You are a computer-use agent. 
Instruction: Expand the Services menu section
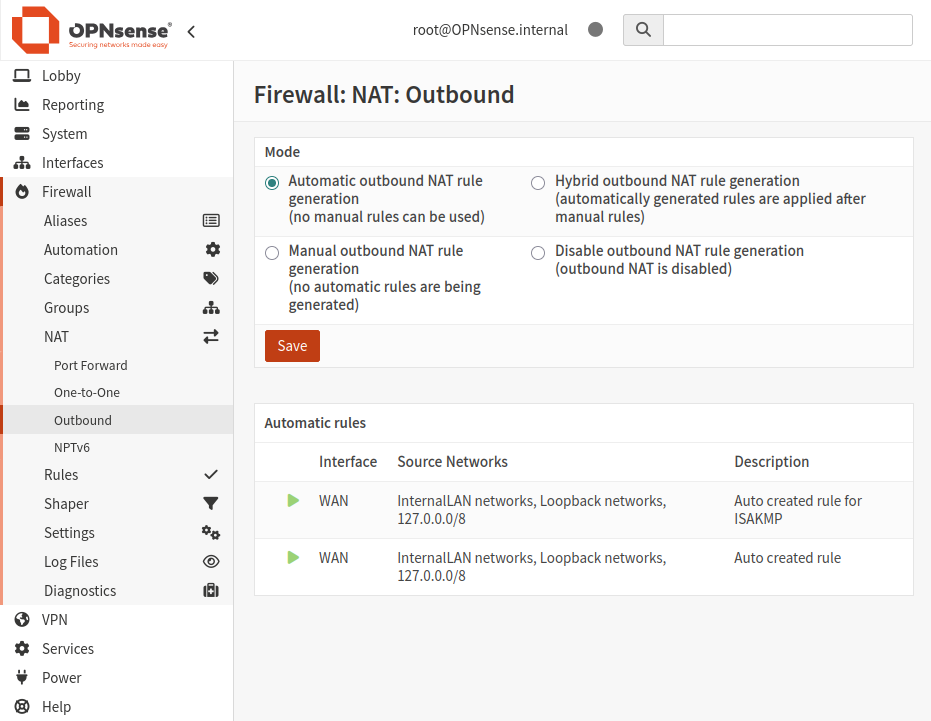coord(67,649)
